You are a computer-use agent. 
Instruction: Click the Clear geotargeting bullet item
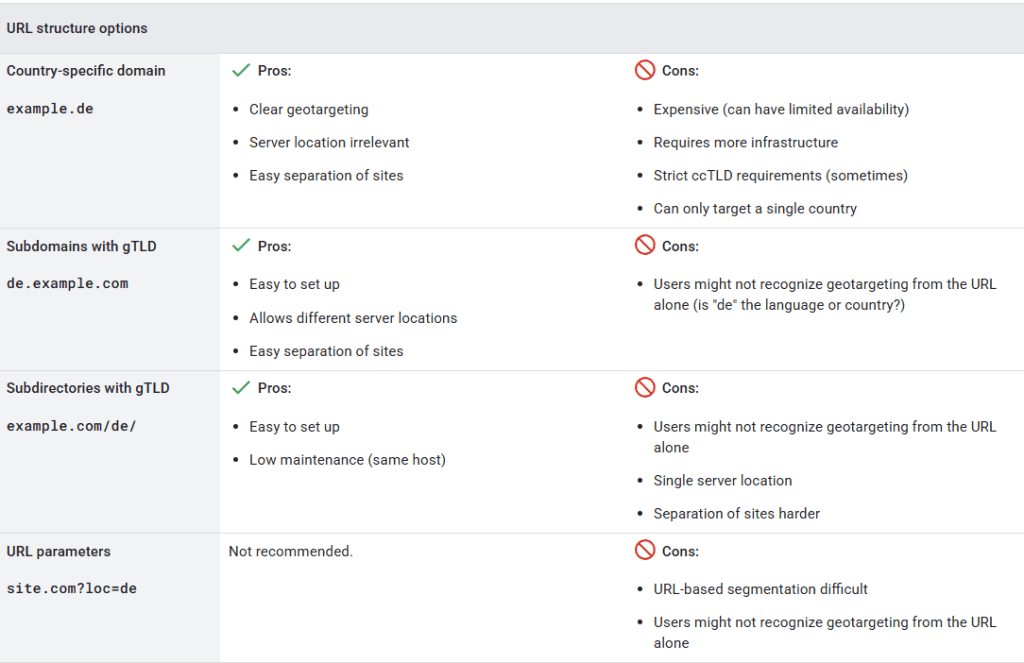tap(309, 109)
